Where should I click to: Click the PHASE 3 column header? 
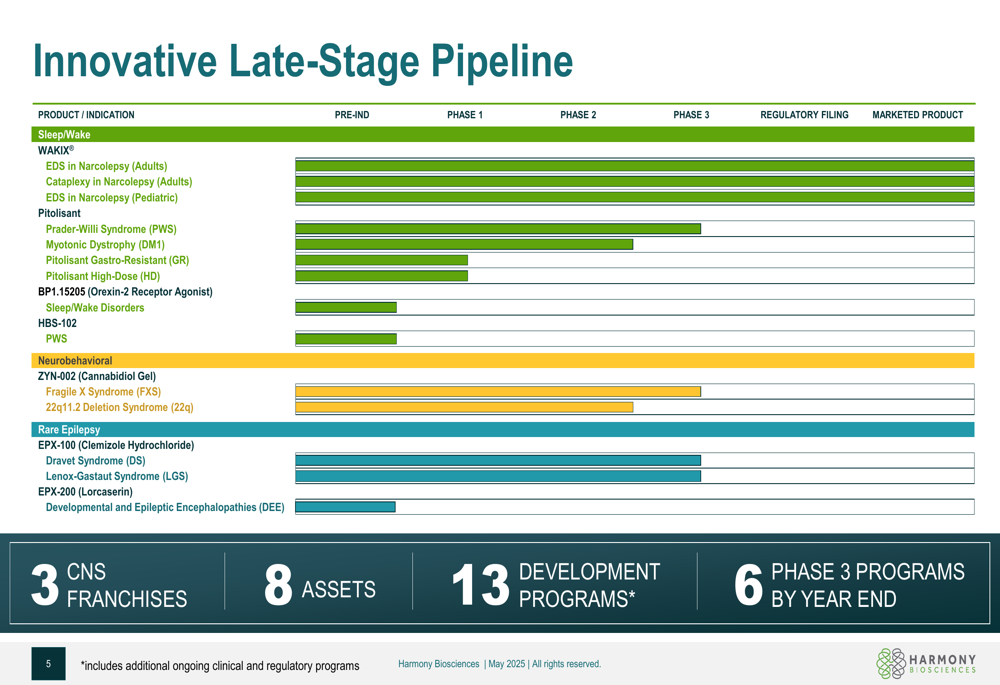click(x=691, y=115)
